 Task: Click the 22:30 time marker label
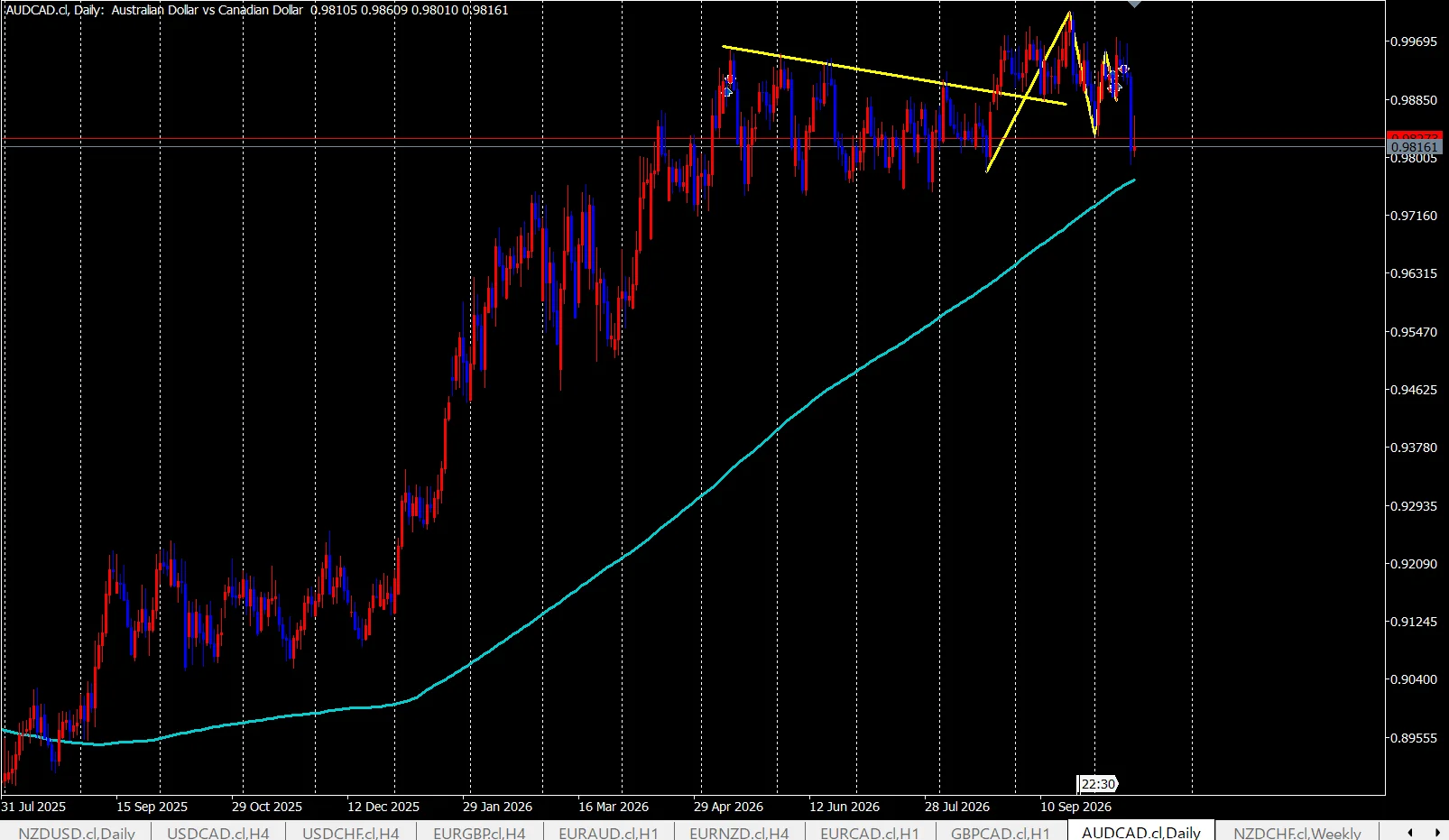tap(1098, 784)
